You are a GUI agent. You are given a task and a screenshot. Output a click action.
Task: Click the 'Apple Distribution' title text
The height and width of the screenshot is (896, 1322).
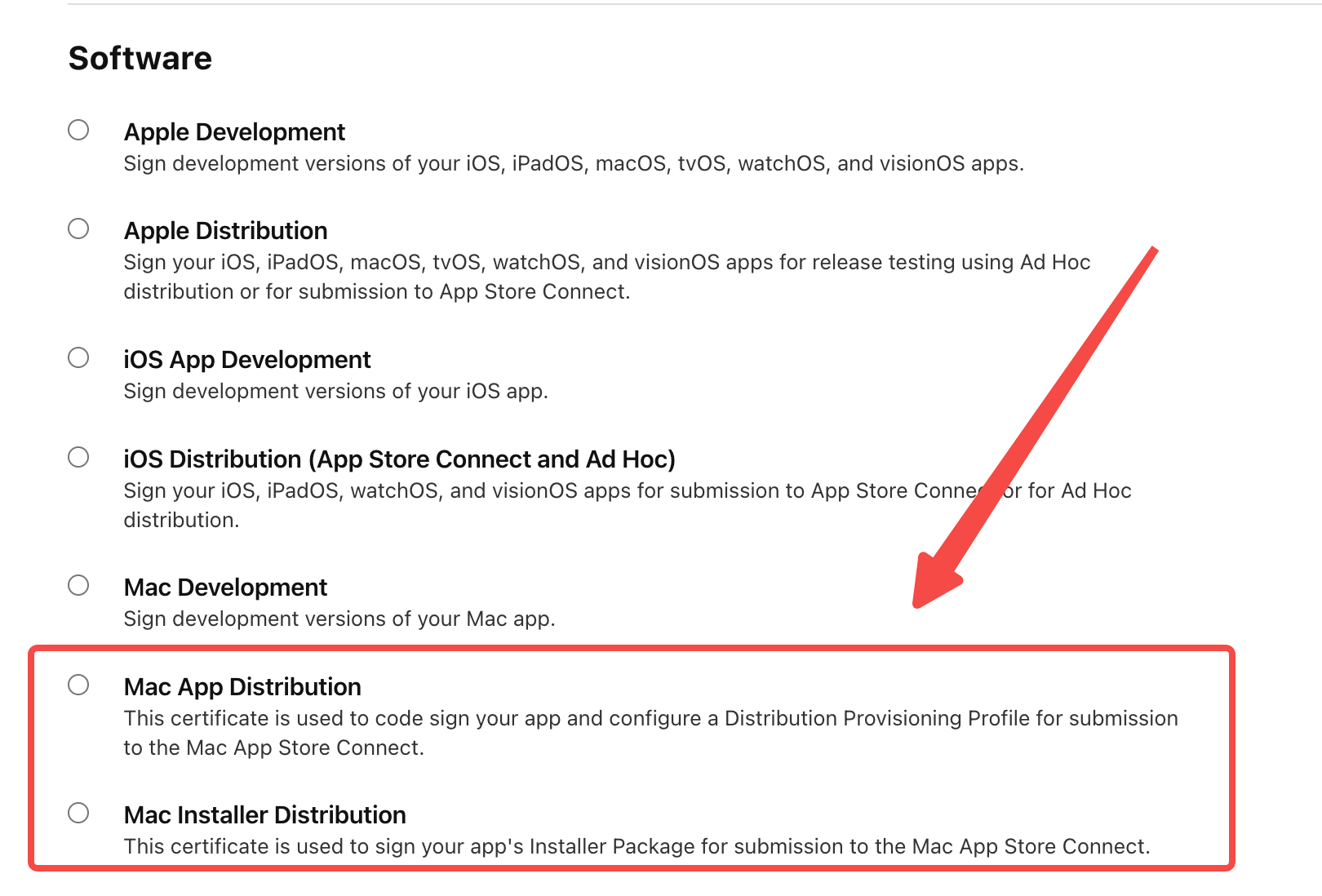click(x=225, y=231)
